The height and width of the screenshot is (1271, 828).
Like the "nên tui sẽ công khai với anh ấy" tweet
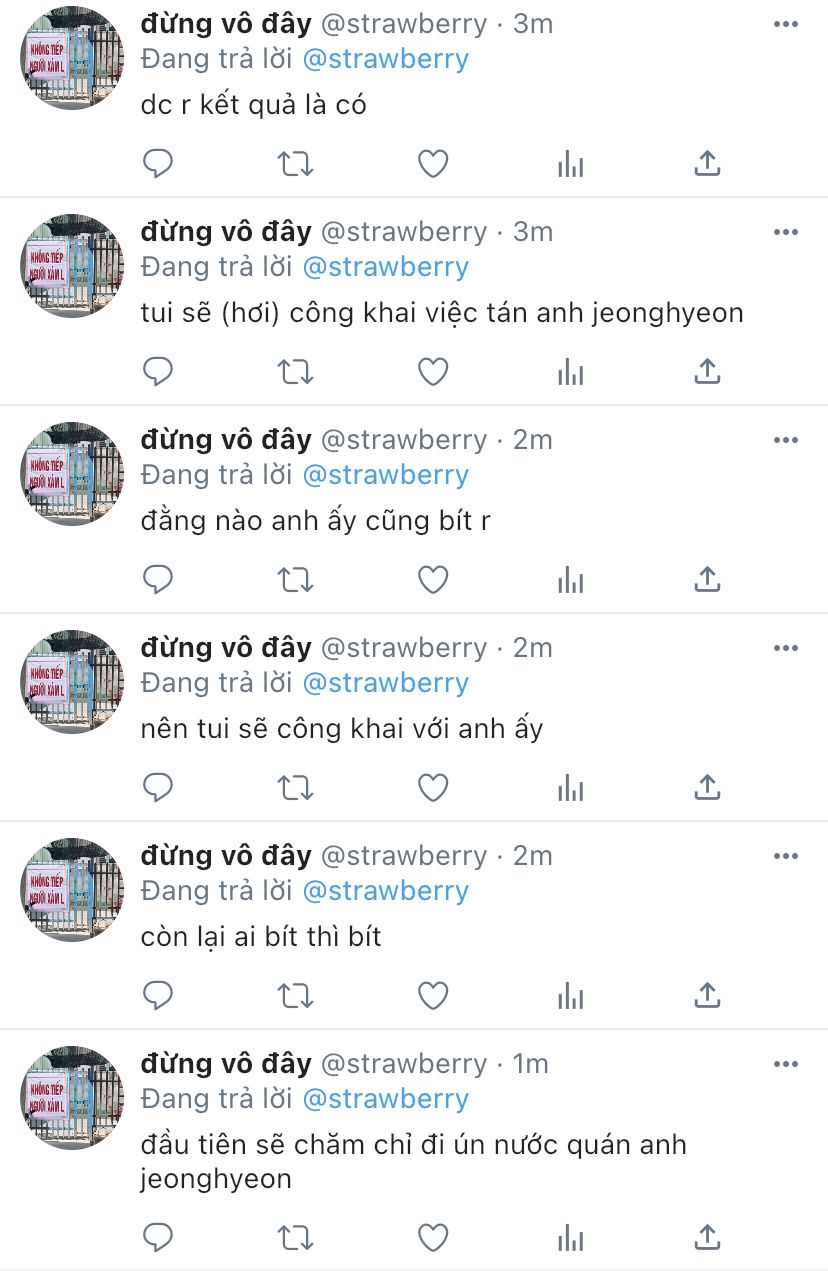click(432, 787)
